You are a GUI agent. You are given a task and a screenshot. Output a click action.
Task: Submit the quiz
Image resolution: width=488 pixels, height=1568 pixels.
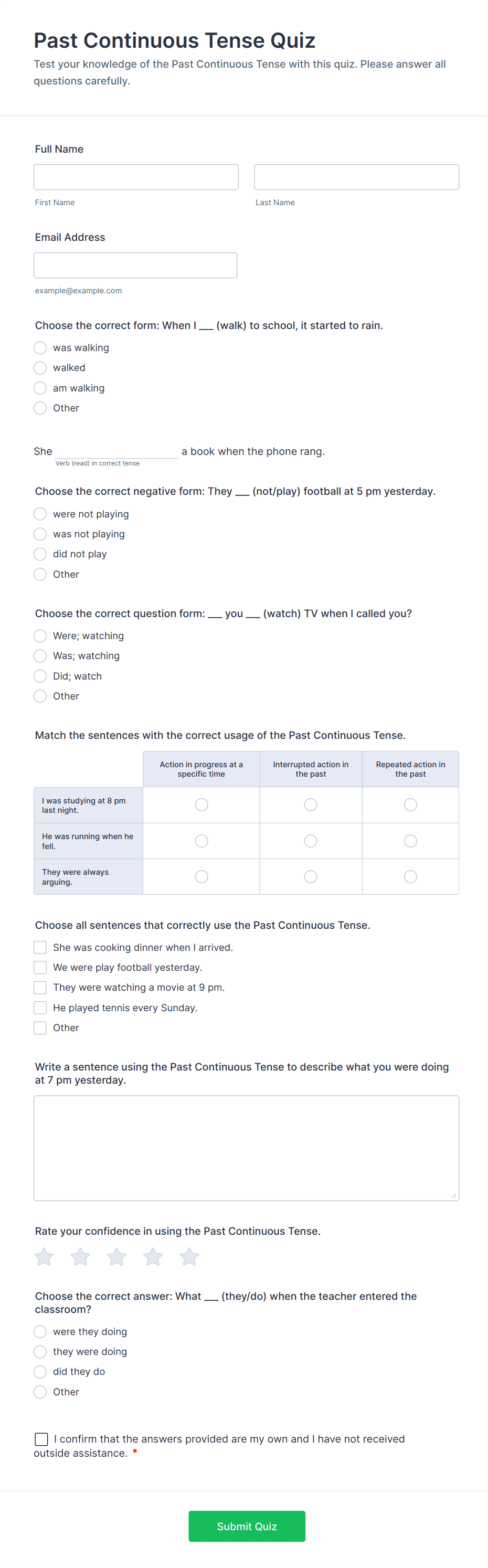(x=247, y=1526)
